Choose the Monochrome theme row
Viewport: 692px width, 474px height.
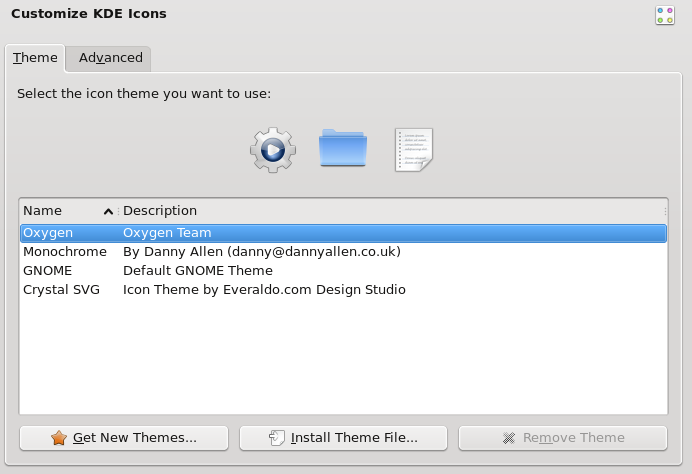(64, 252)
